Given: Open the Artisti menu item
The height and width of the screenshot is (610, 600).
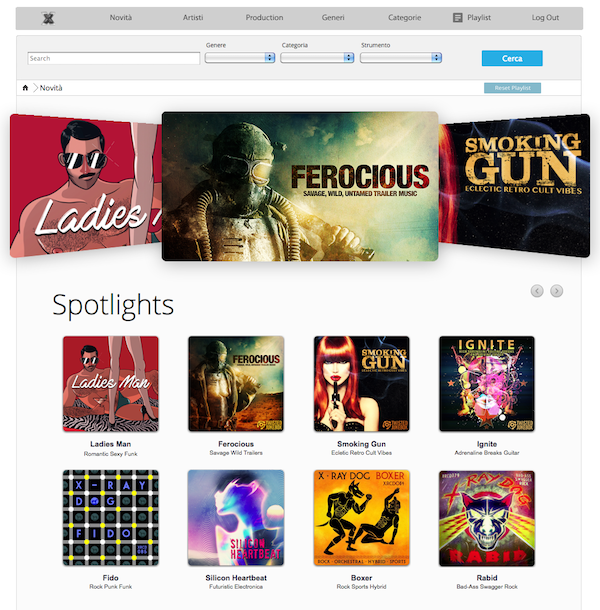Looking at the screenshot, I should coord(193,18).
